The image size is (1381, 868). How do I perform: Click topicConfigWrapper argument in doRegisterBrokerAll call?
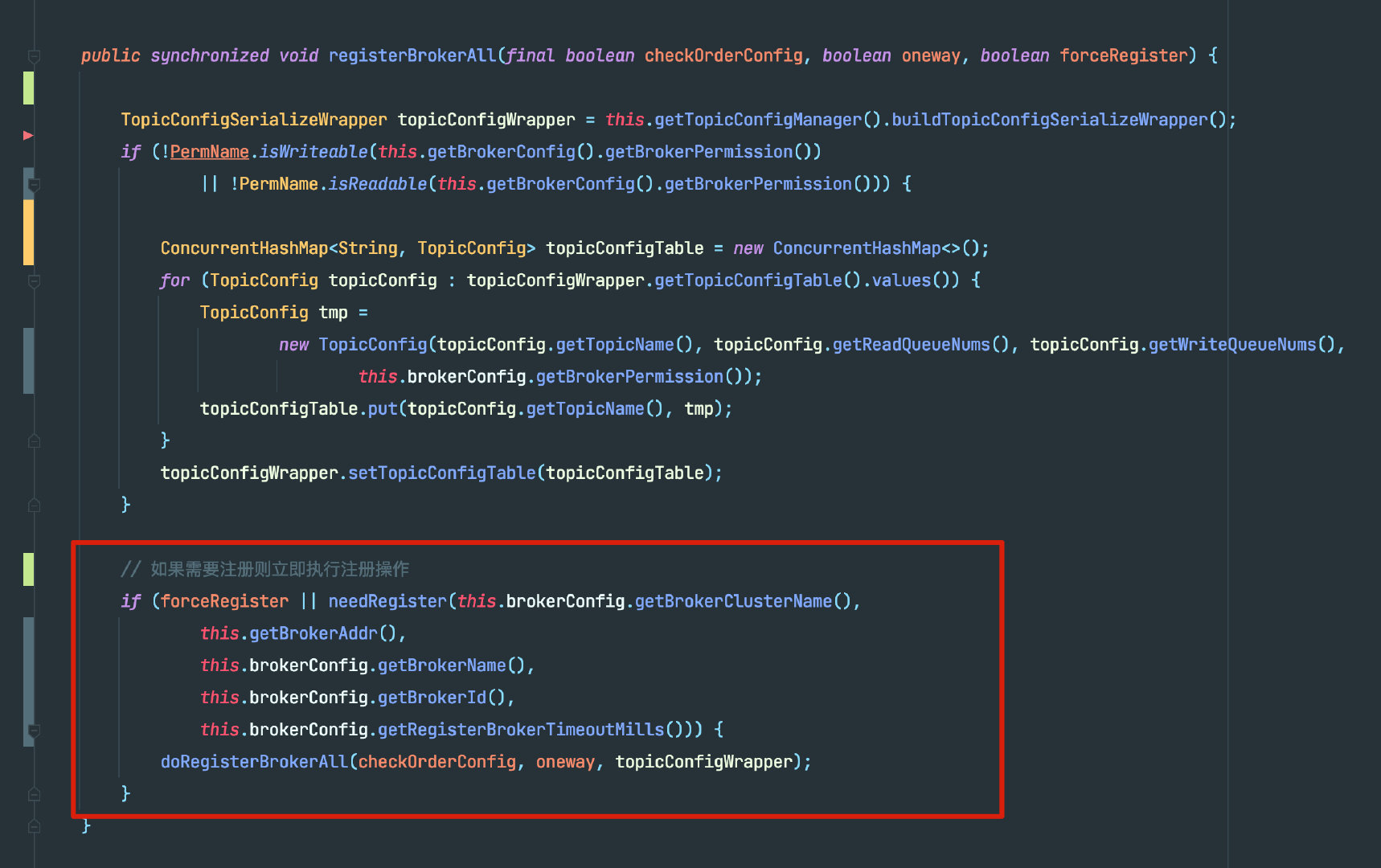pos(704,763)
